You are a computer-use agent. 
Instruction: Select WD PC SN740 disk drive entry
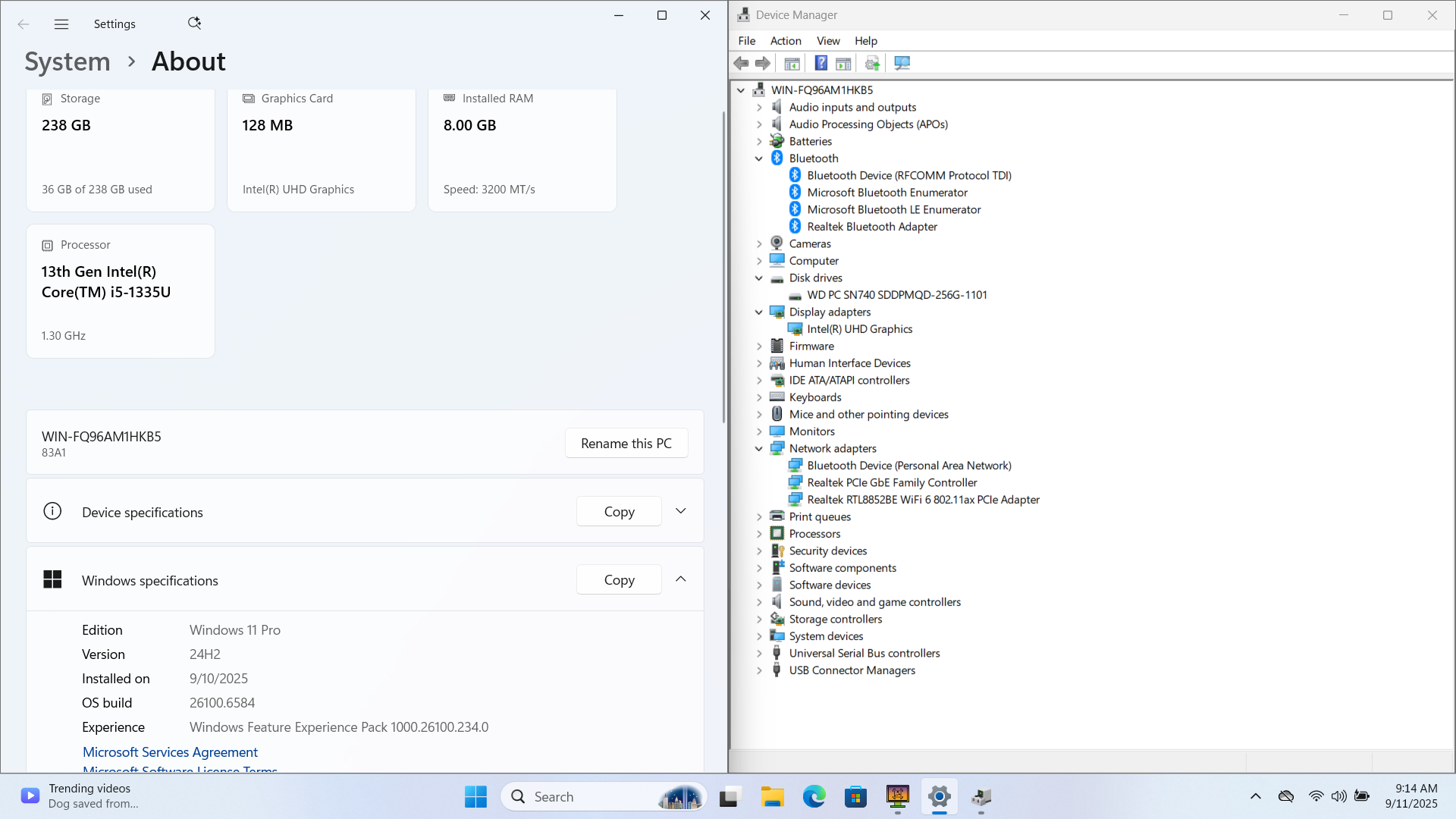(x=896, y=295)
